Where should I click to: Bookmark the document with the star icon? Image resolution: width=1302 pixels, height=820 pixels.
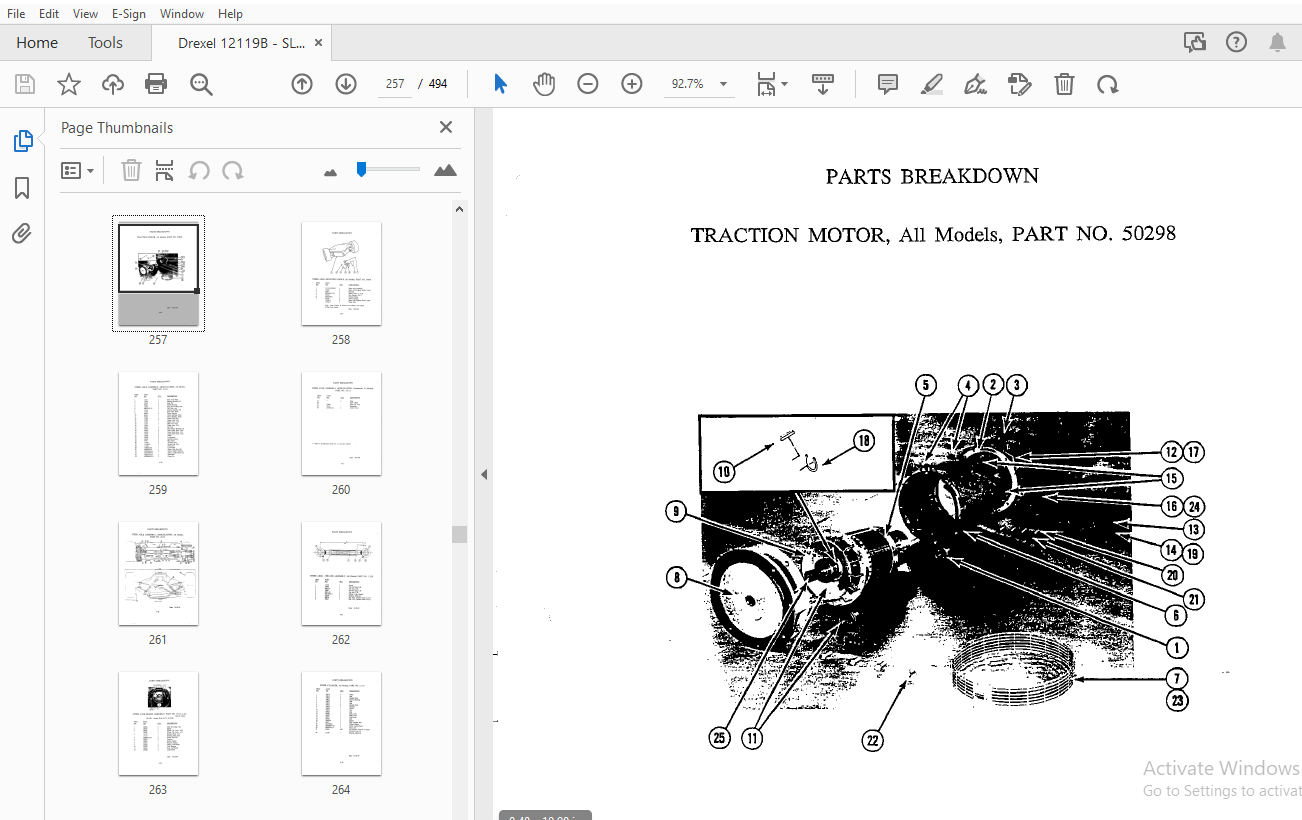click(68, 84)
